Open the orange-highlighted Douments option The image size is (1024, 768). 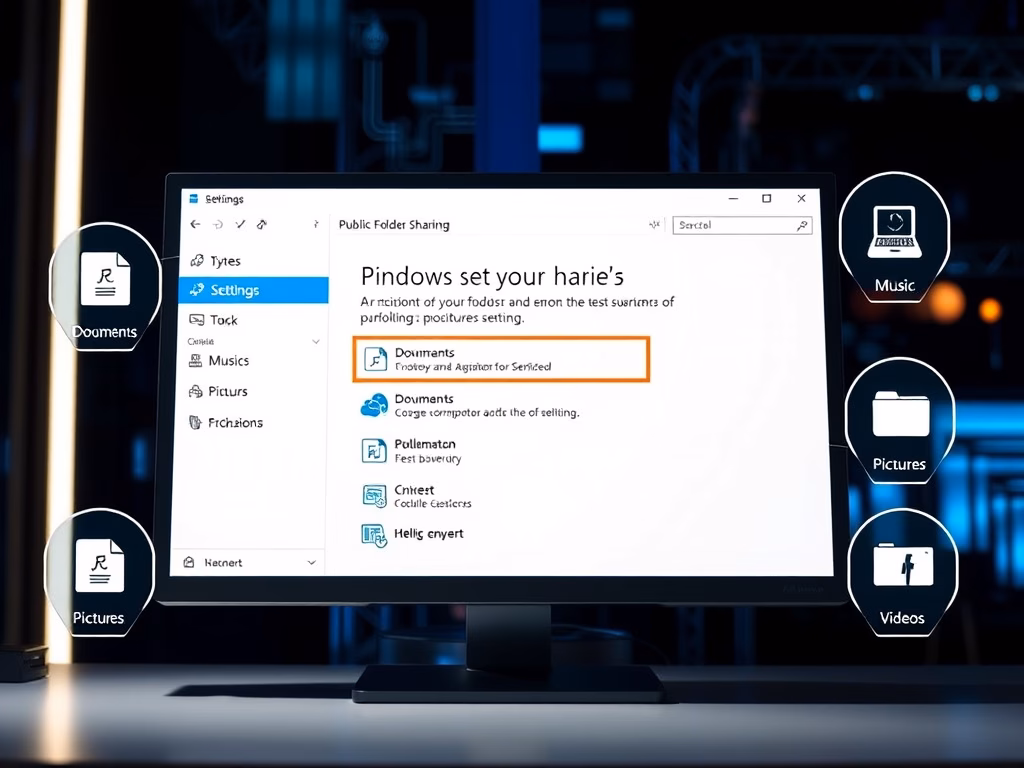click(x=501, y=359)
